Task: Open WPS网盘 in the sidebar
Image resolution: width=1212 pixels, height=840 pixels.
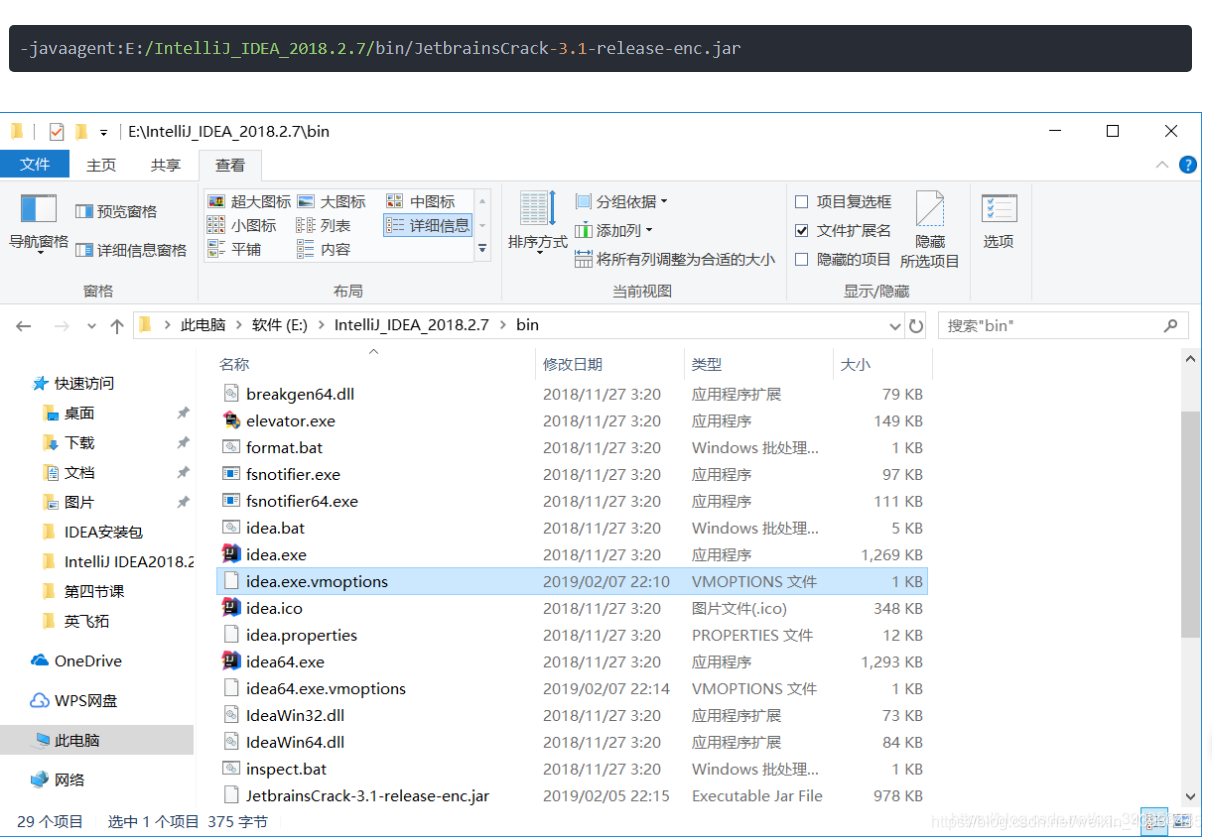Action: point(74,700)
